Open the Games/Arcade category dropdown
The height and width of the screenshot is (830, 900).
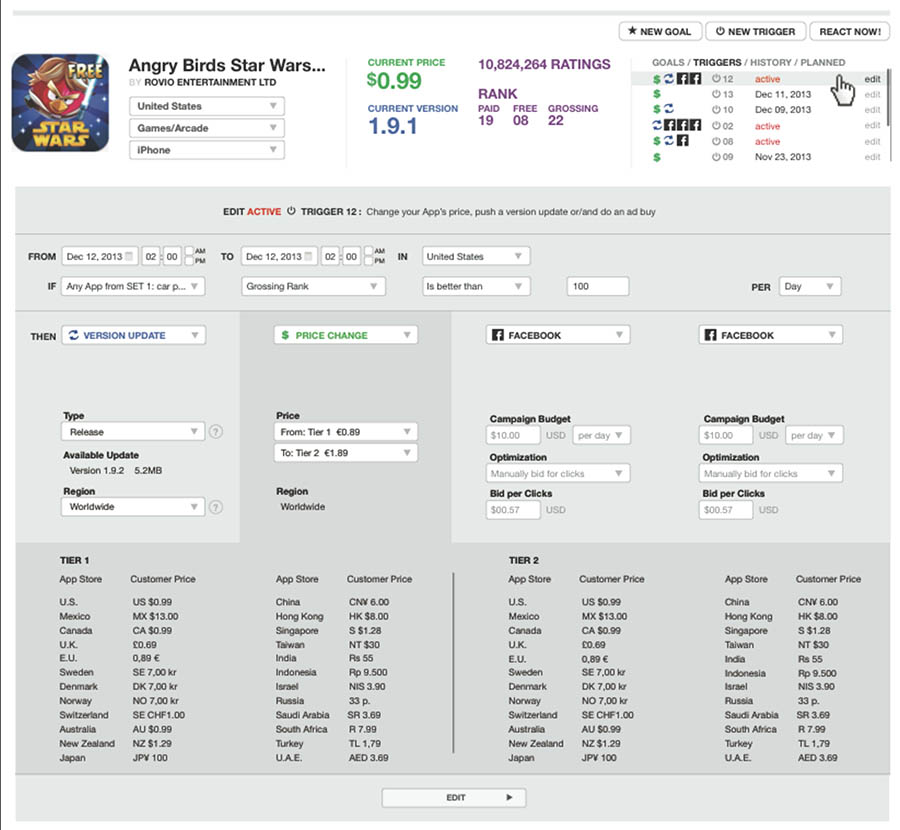(207, 128)
